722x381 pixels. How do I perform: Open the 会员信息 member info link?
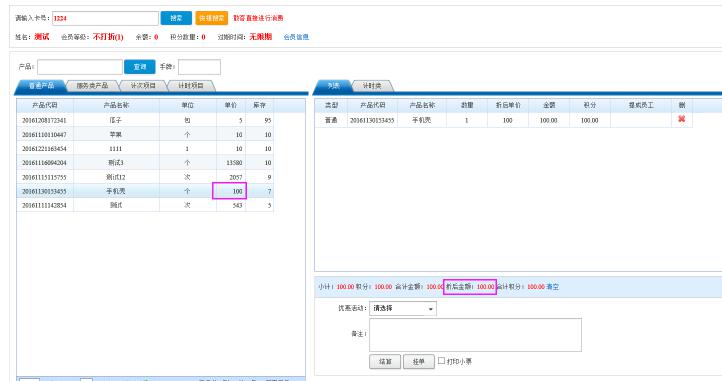(x=296, y=37)
